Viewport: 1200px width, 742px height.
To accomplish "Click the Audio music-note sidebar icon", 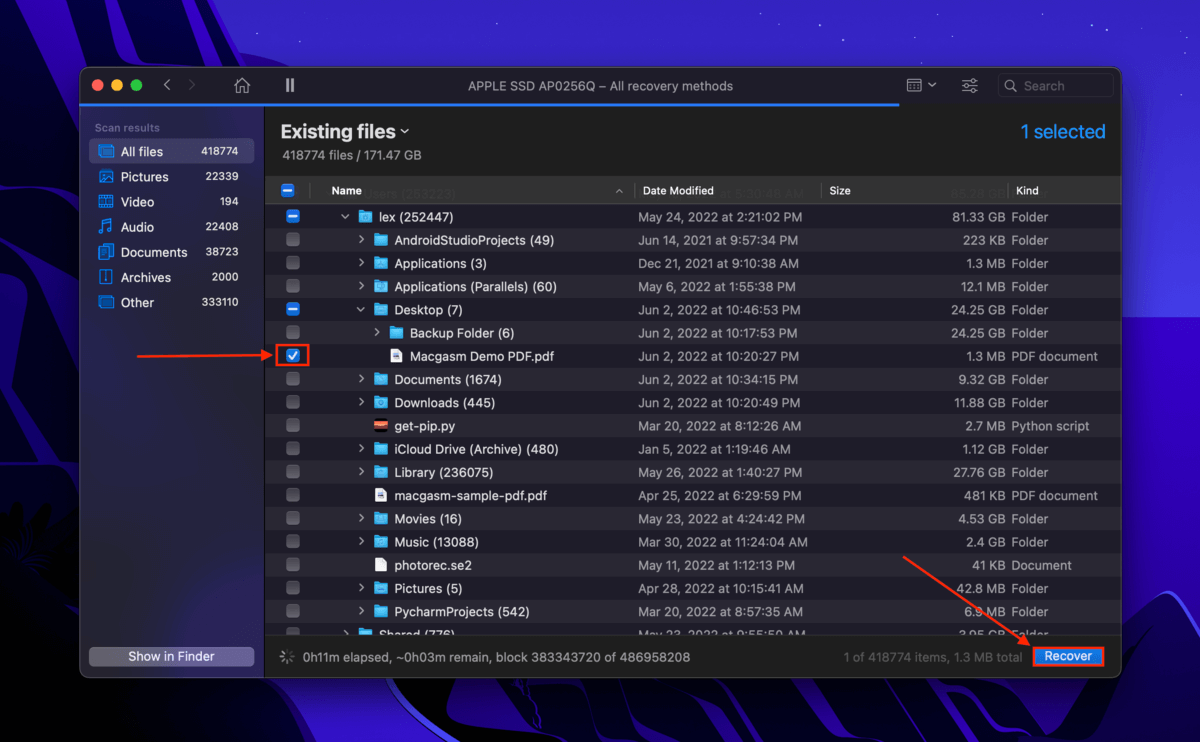I will tap(106, 227).
